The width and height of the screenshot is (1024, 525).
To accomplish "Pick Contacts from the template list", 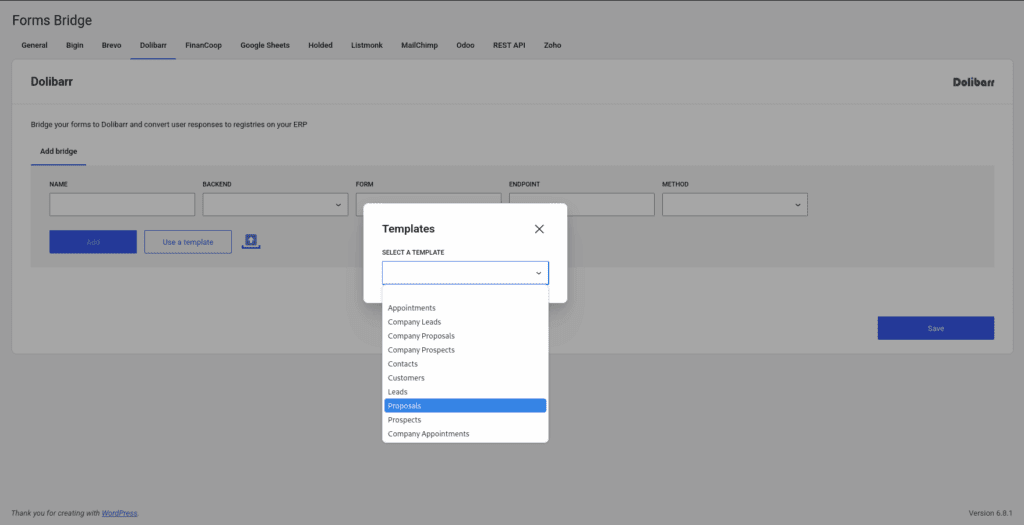I will pos(465,364).
